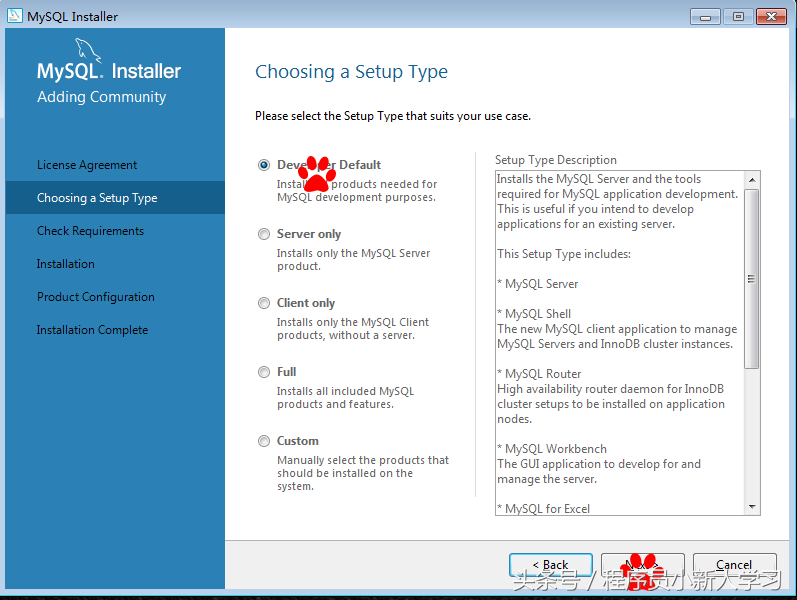Jump to Product Configuration step
797x600 pixels.
(x=96, y=297)
